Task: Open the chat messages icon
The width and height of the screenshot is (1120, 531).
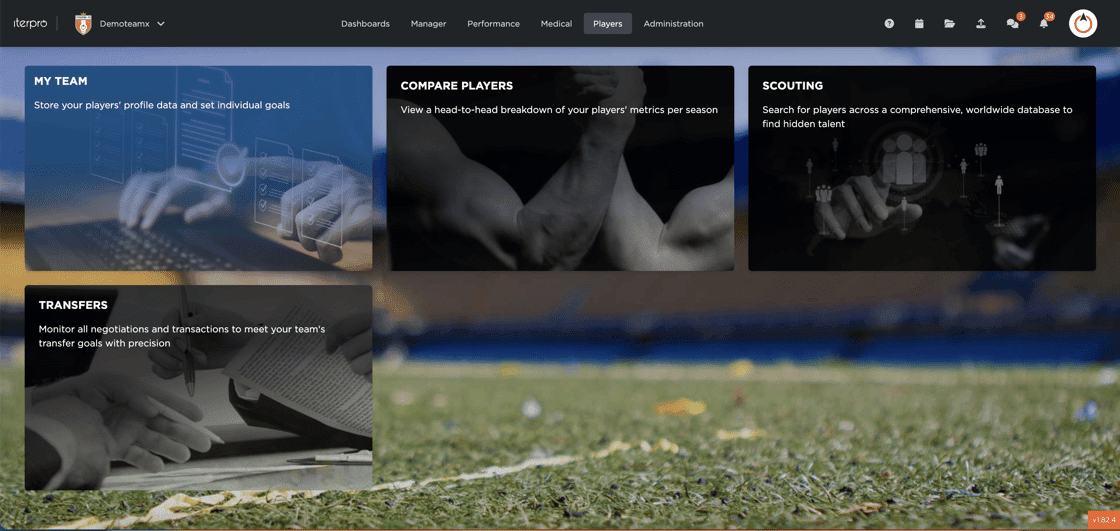Action: (1012, 24)
